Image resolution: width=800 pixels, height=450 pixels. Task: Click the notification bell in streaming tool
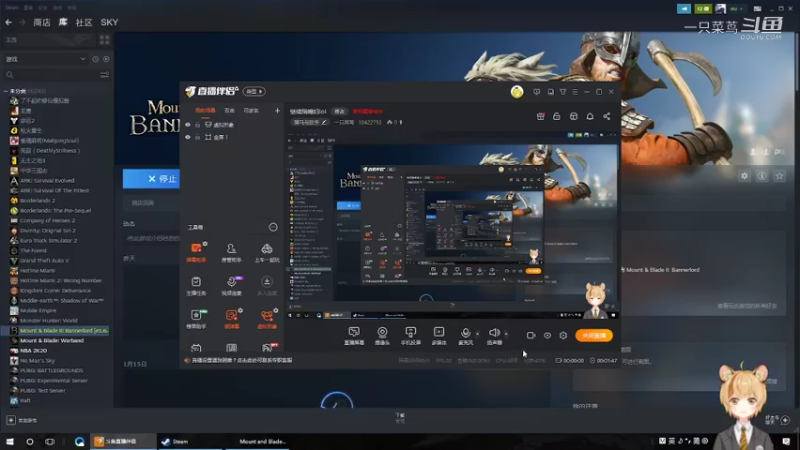pyautogui.click(x=590, y=116)
